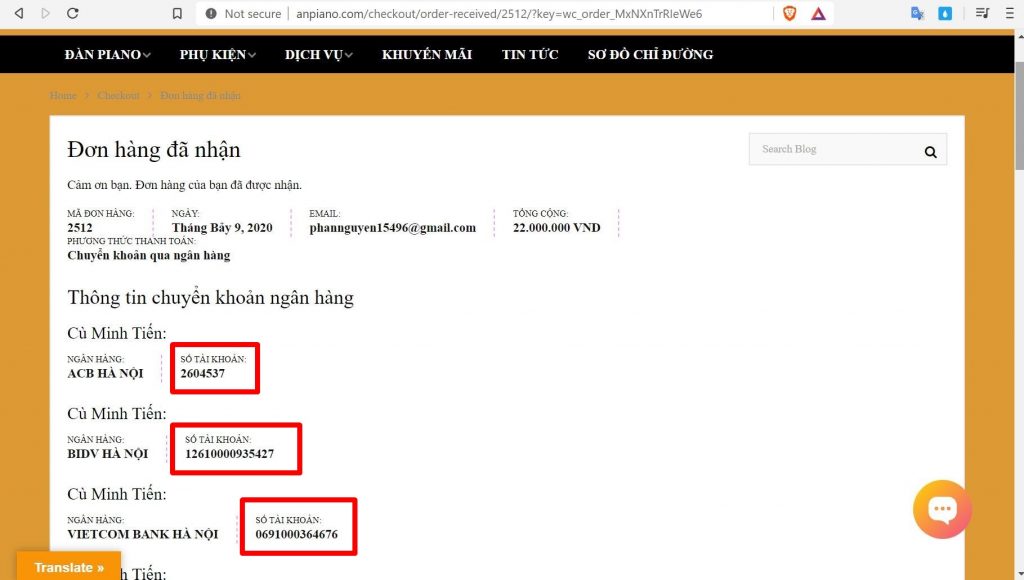The width and height of the screenshot is (1024, 580).
Task: Expand the ĐÀN PIANO dropdown menu
Action: pos(107,55)
